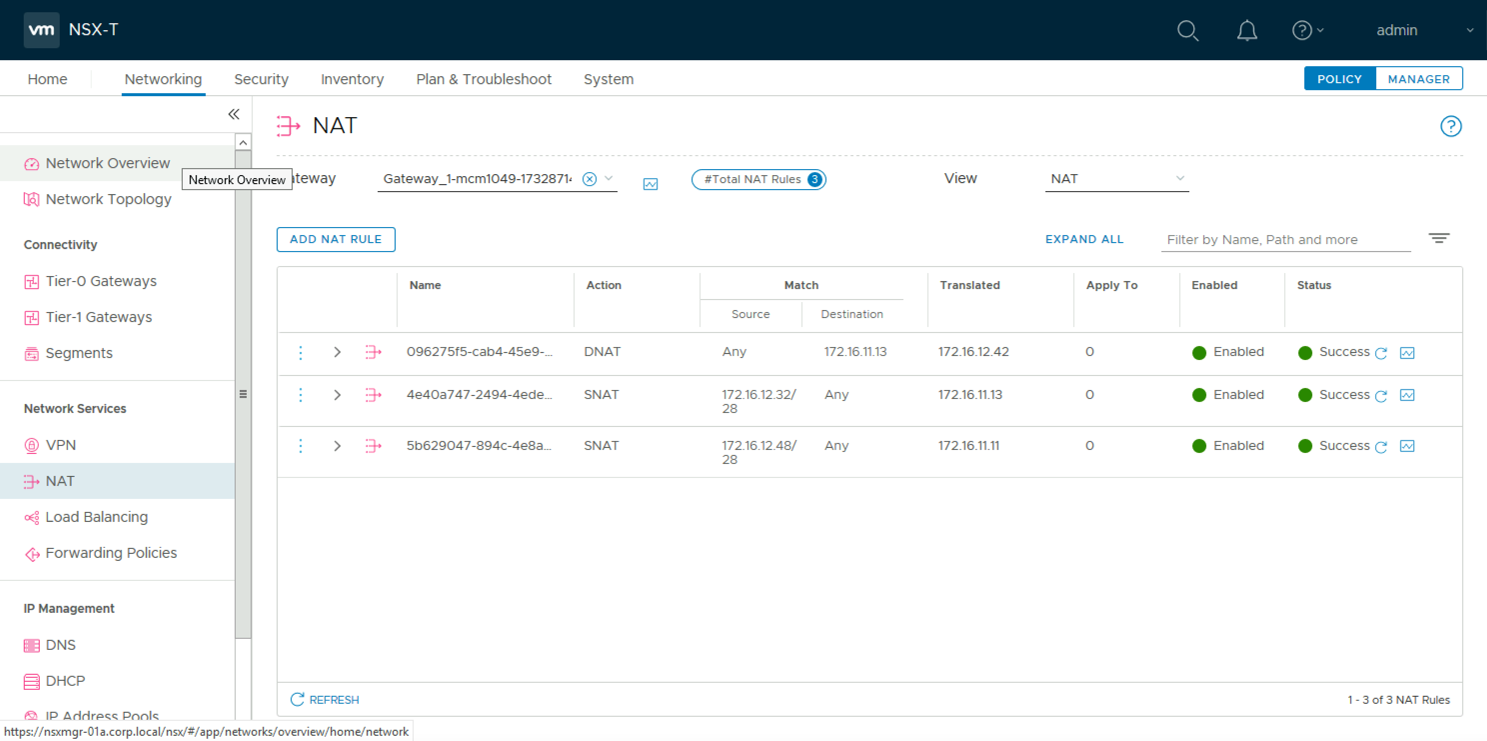Screen dimensions: 1487x741
Task: Expand the 096275f5 DNAT rule row
Action: click(337, 352)
